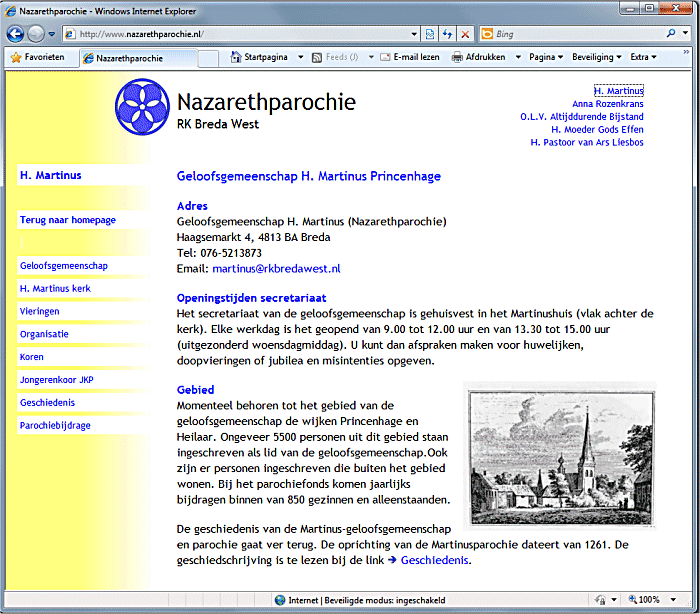
Task: Click the status bar protected mode lock icon
Action: point(600,600)
